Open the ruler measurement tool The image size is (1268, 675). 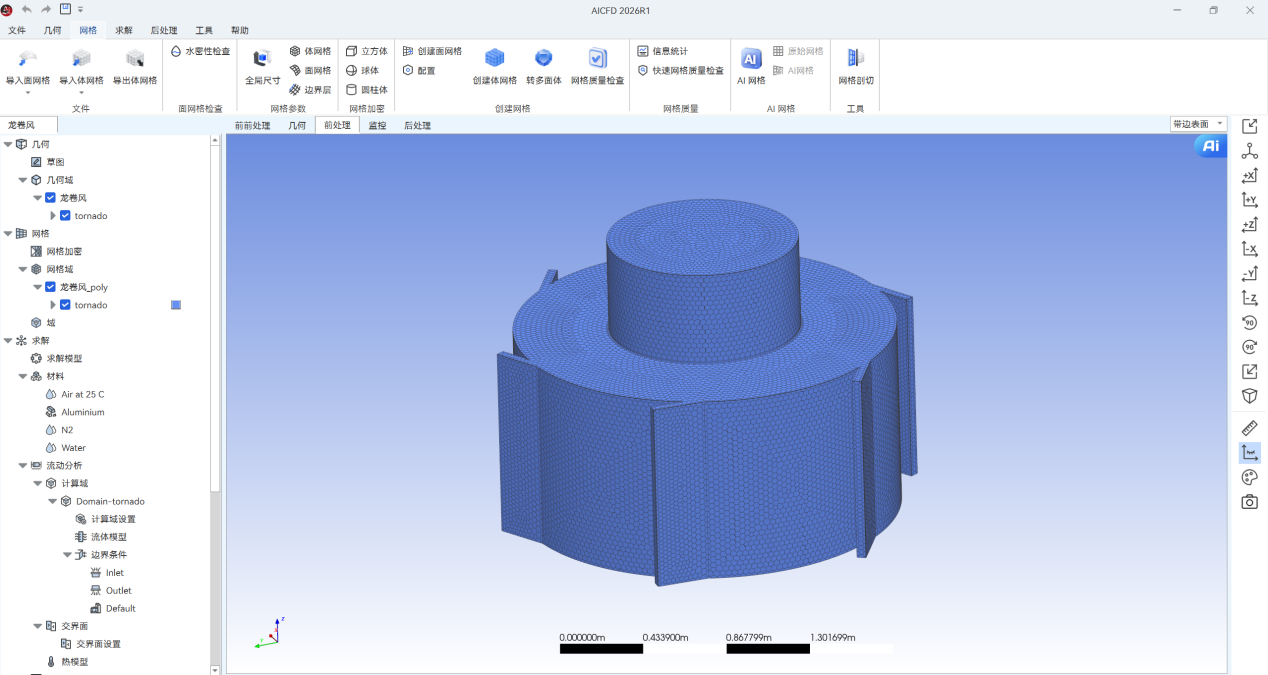[x=1249, y=428]
